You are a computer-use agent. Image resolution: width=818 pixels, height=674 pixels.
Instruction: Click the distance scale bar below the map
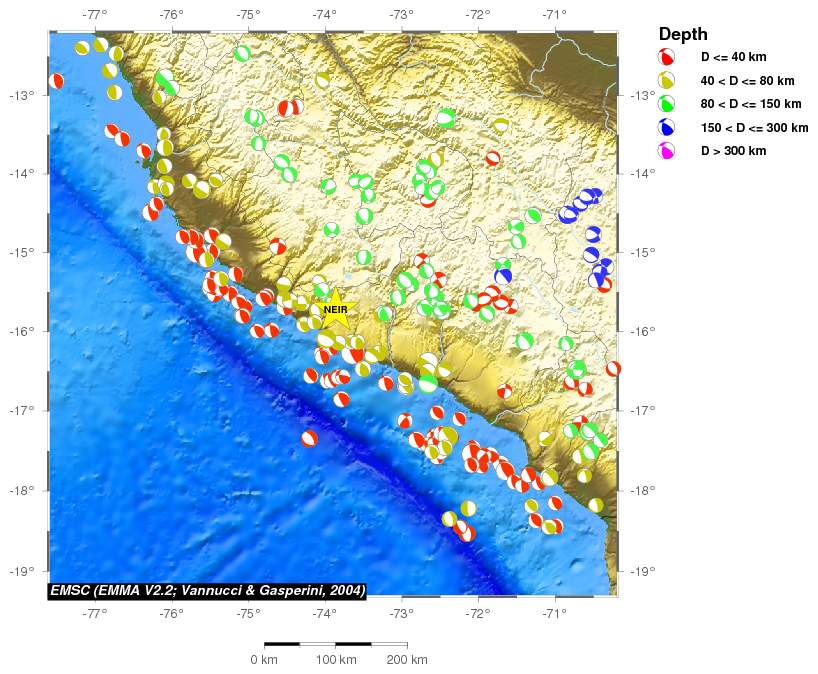[335, 645]
